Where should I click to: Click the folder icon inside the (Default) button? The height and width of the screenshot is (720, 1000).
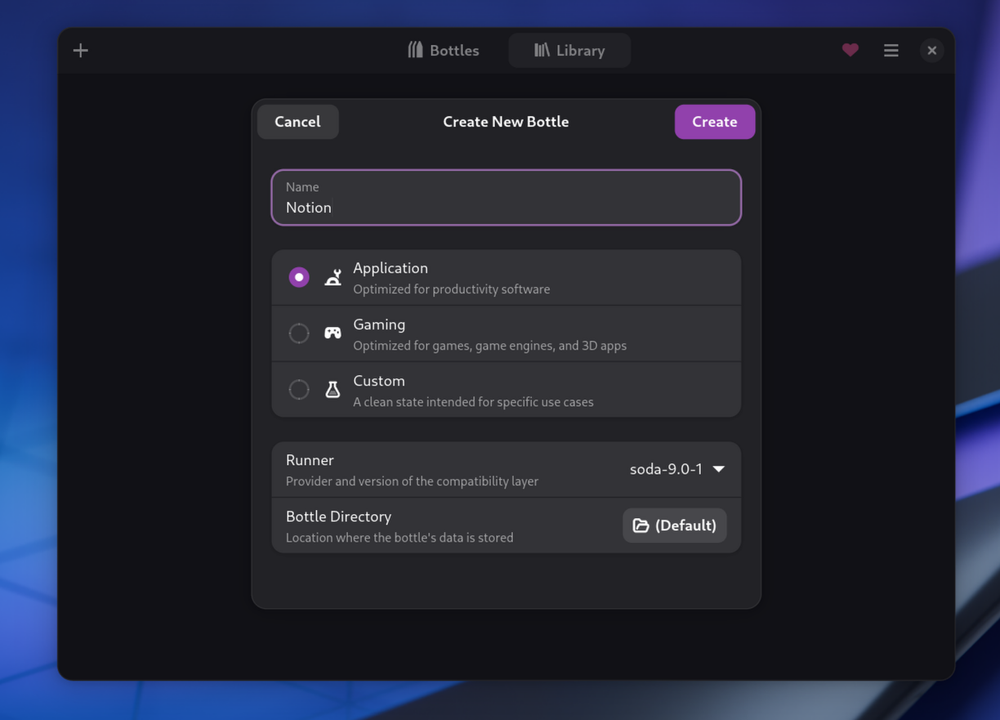click(x=641, y=525)
